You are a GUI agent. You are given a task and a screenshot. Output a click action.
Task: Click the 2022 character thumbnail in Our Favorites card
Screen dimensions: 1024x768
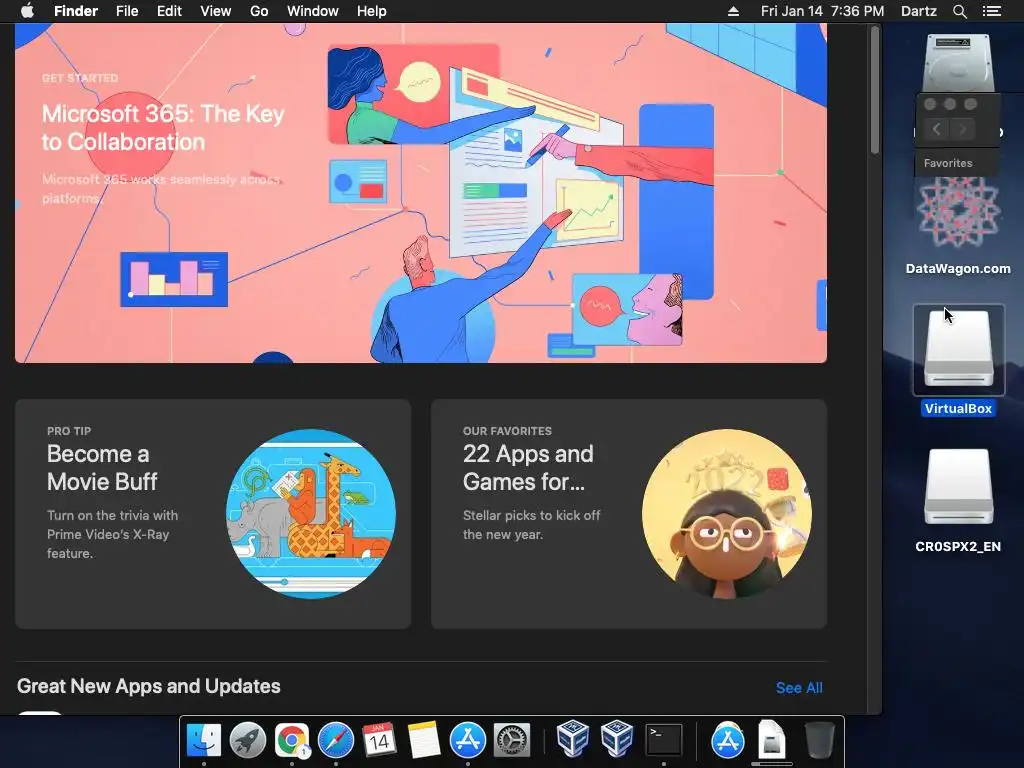(727, 514)
